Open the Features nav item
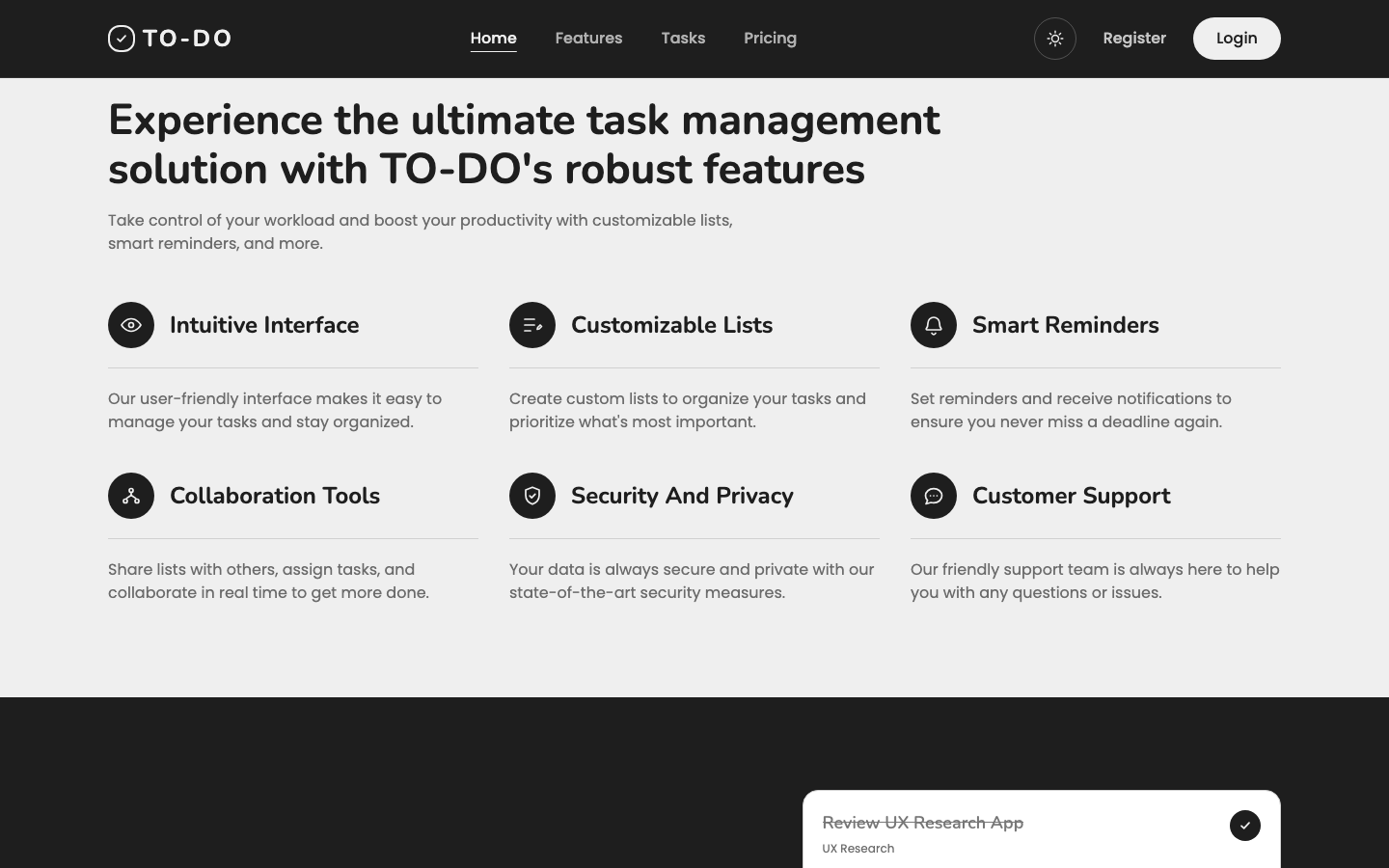The height and width of the screenshot is (868, 1389). tap(589, 39)
